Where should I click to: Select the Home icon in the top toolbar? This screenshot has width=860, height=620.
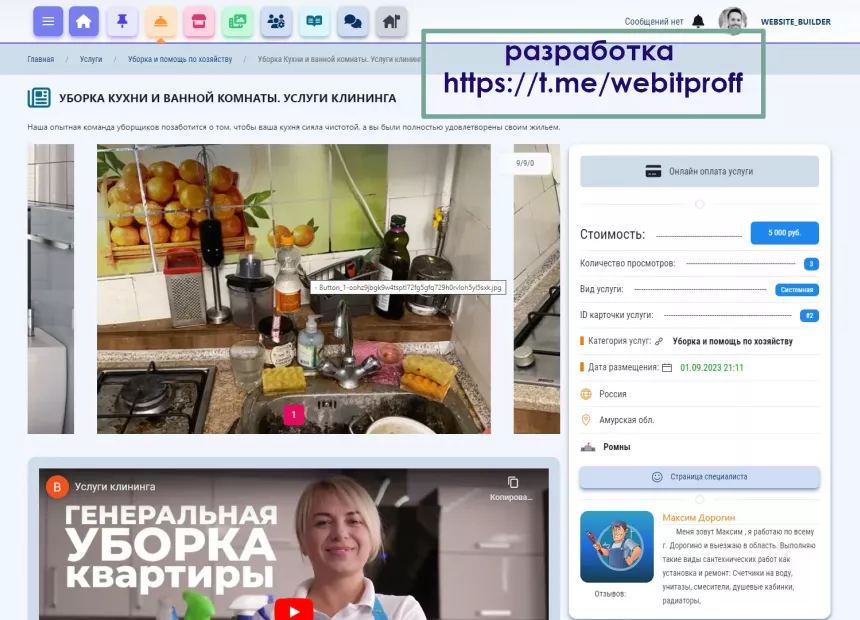point(85,20)
